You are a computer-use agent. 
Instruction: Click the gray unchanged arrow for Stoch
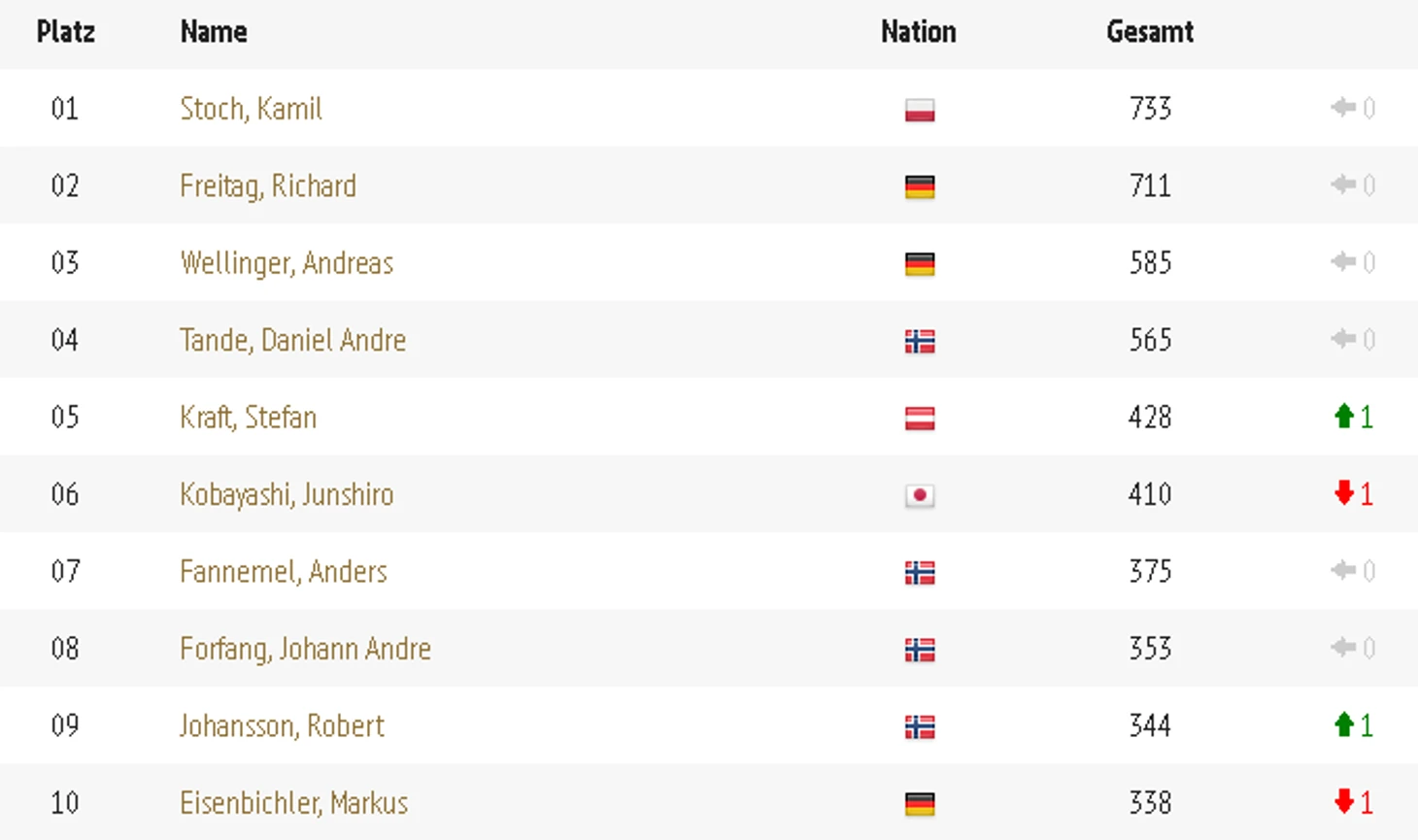pyautogui.click(x=1343, y=107)
